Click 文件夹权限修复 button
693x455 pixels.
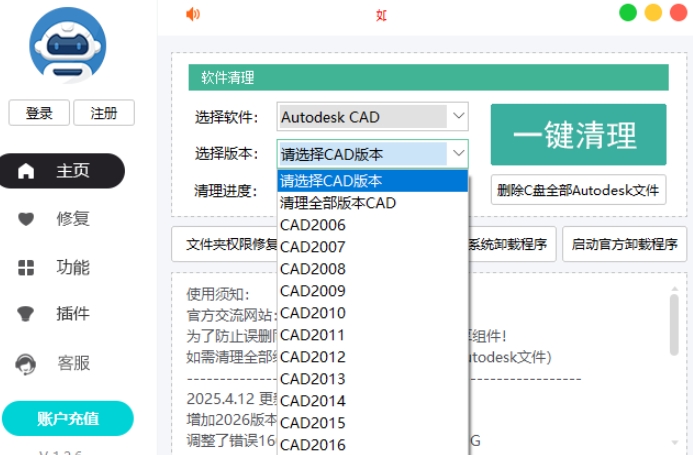click(x=225, y=244)
